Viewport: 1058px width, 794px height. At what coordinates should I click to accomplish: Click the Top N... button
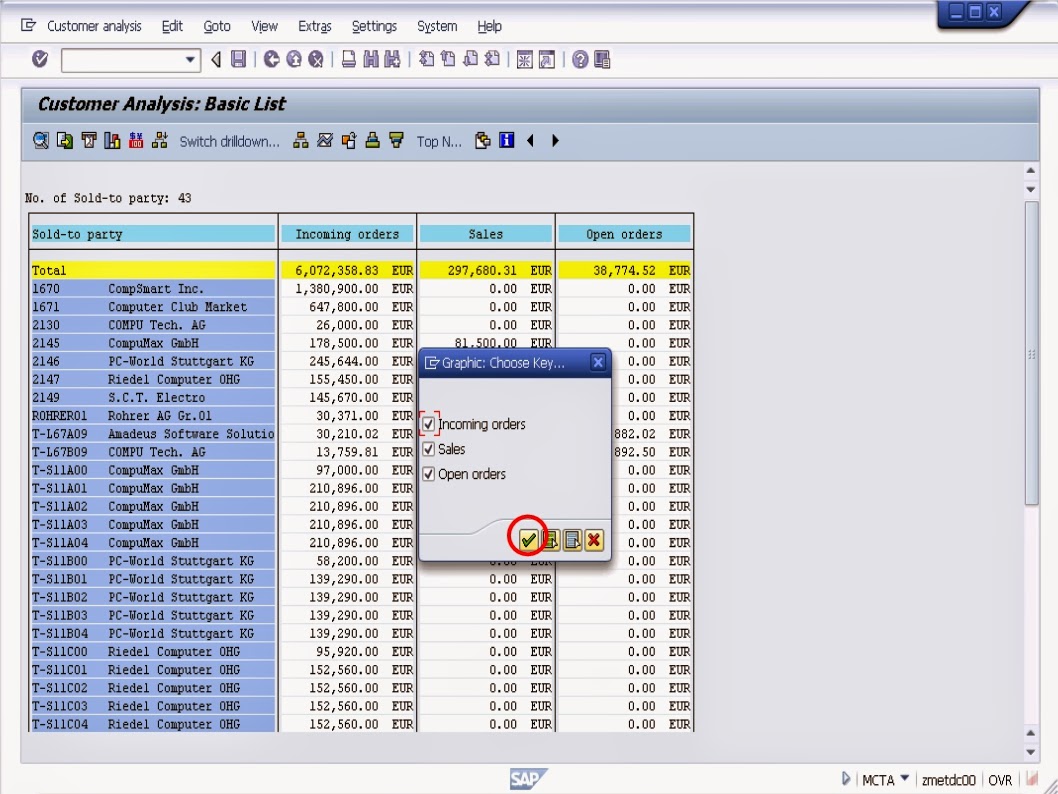[439, 142]
